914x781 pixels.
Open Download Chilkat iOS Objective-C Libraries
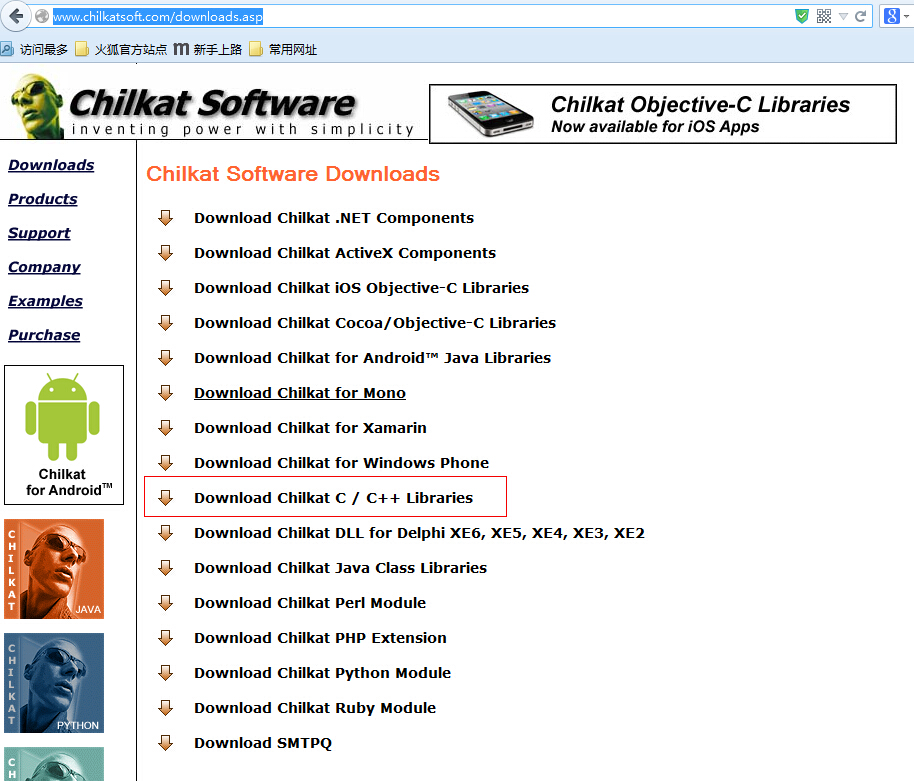click(361, 288)
